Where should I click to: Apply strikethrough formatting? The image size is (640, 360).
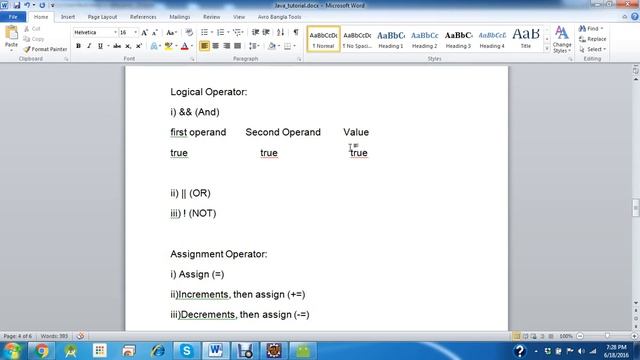[x=117, y=46]
